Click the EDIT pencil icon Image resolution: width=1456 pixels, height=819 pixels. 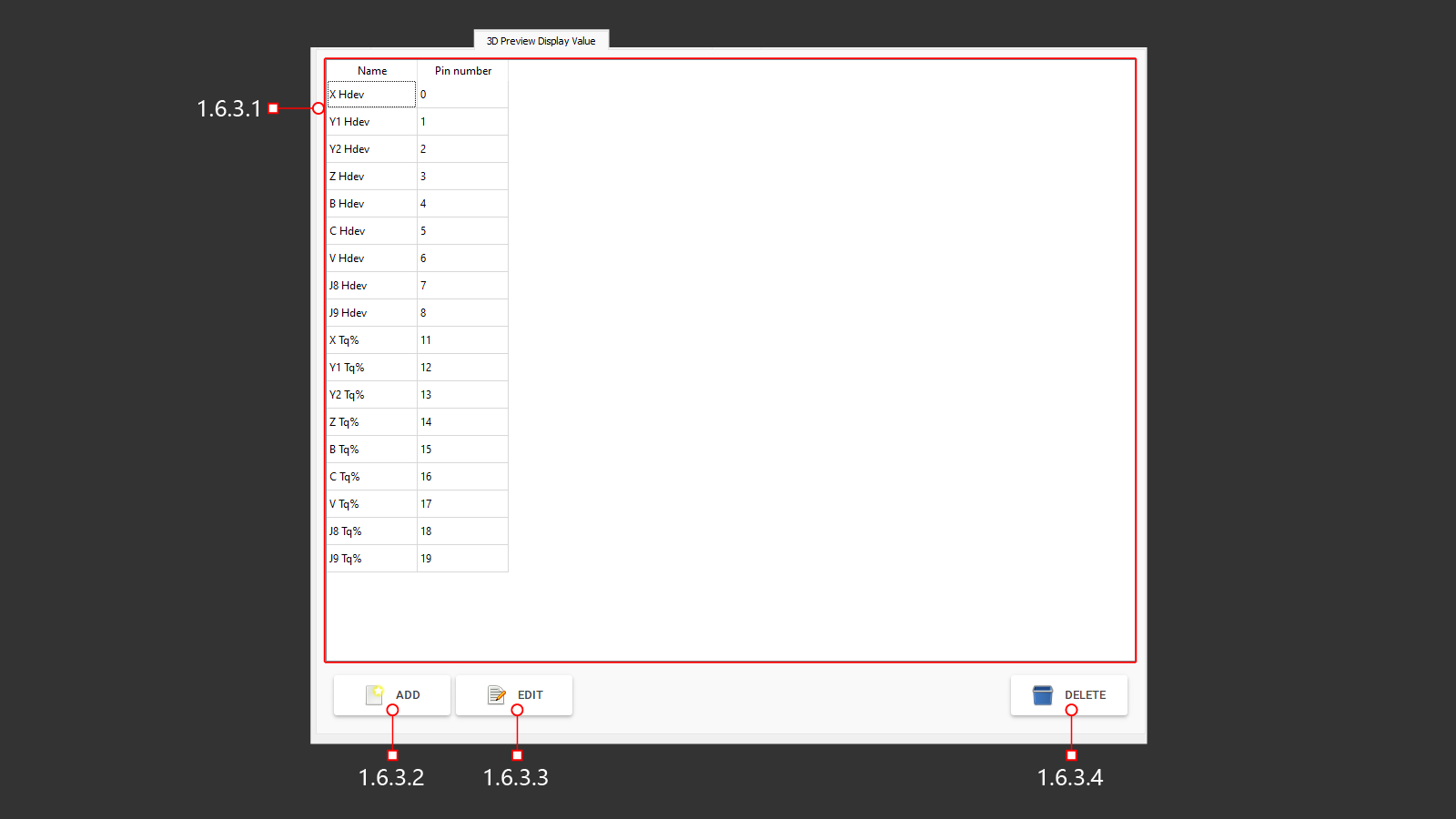coord(496,694)
